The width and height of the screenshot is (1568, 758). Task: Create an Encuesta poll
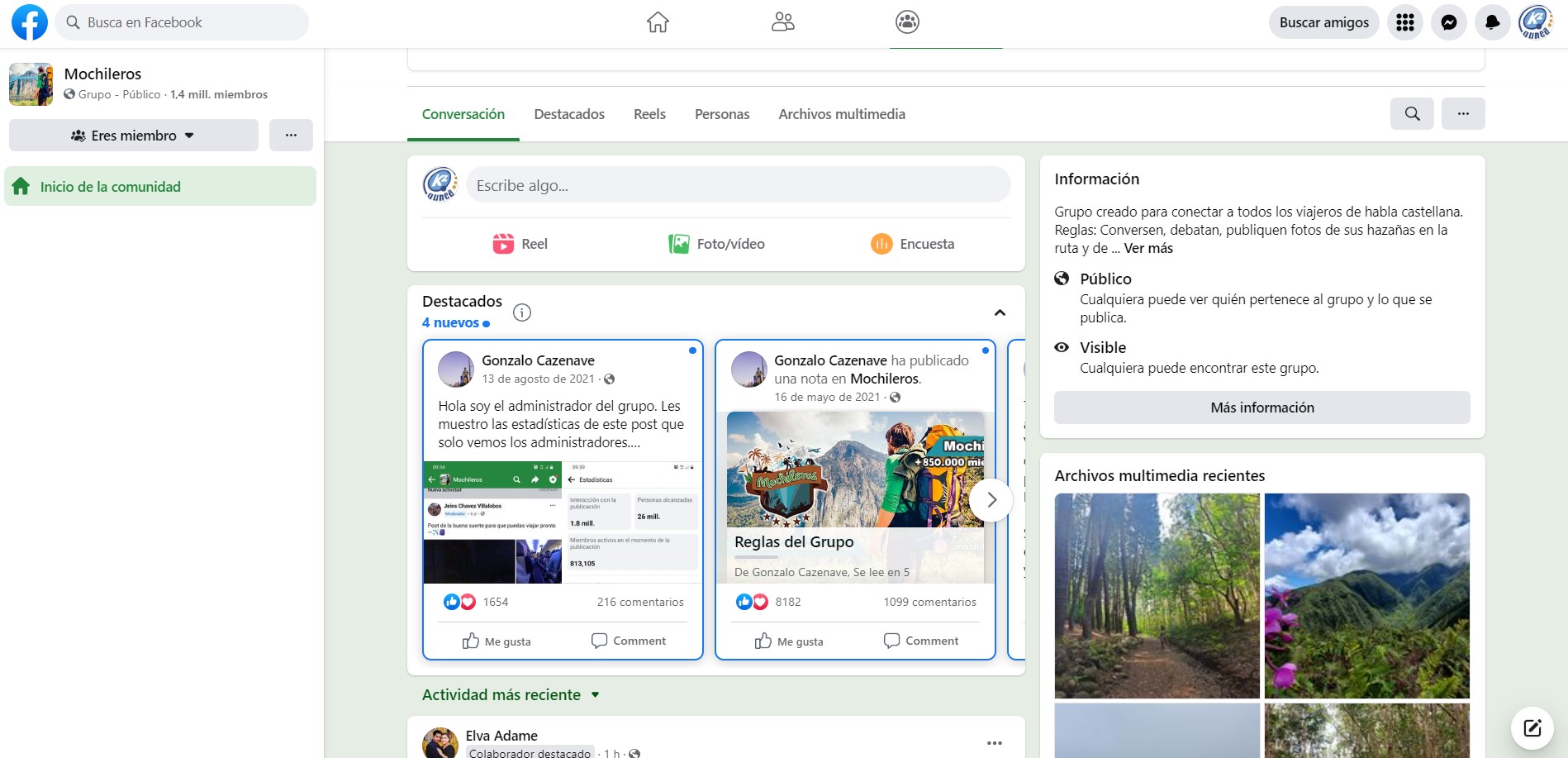point(913,244)
